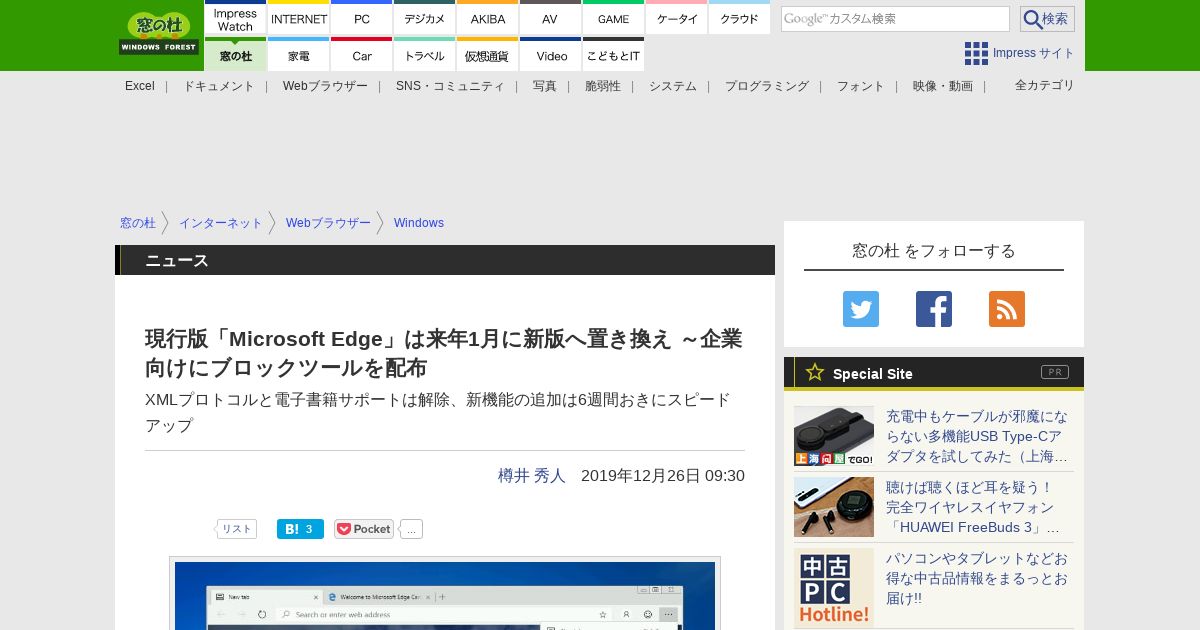Click the Microsoft Edge screenshot image
The width and height of the screenshot is (1200, 630).
tap(445, 594)
